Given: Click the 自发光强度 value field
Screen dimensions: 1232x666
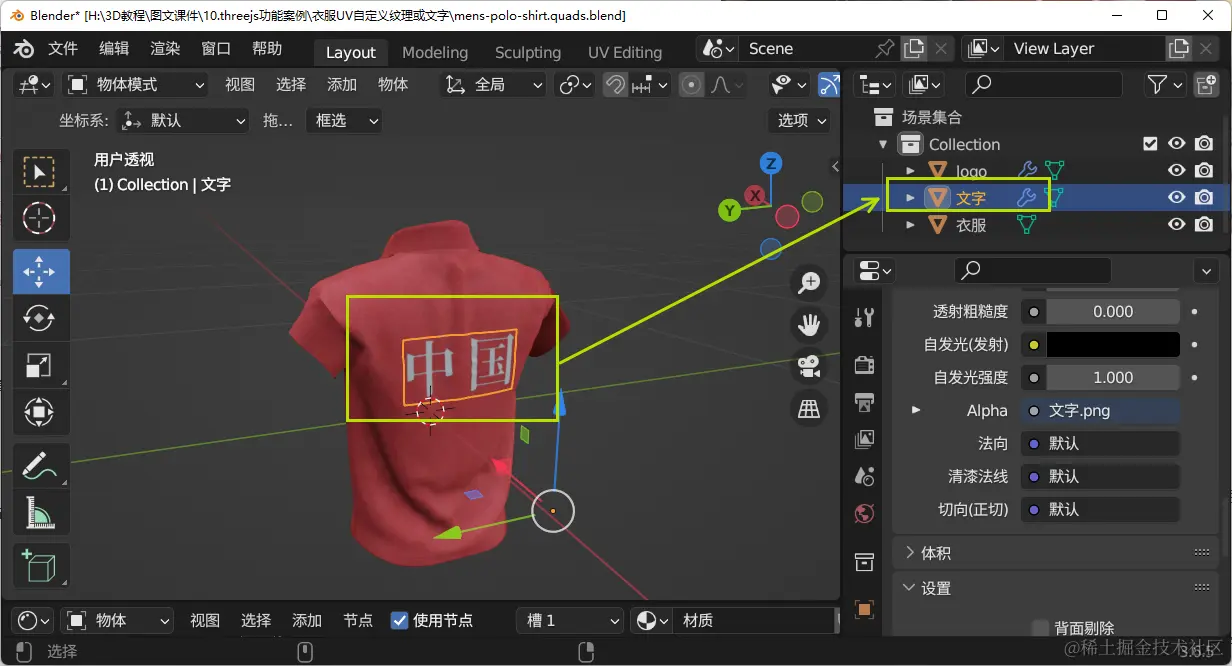Looking at the screenshot, I should click(x=1112, y=378).
